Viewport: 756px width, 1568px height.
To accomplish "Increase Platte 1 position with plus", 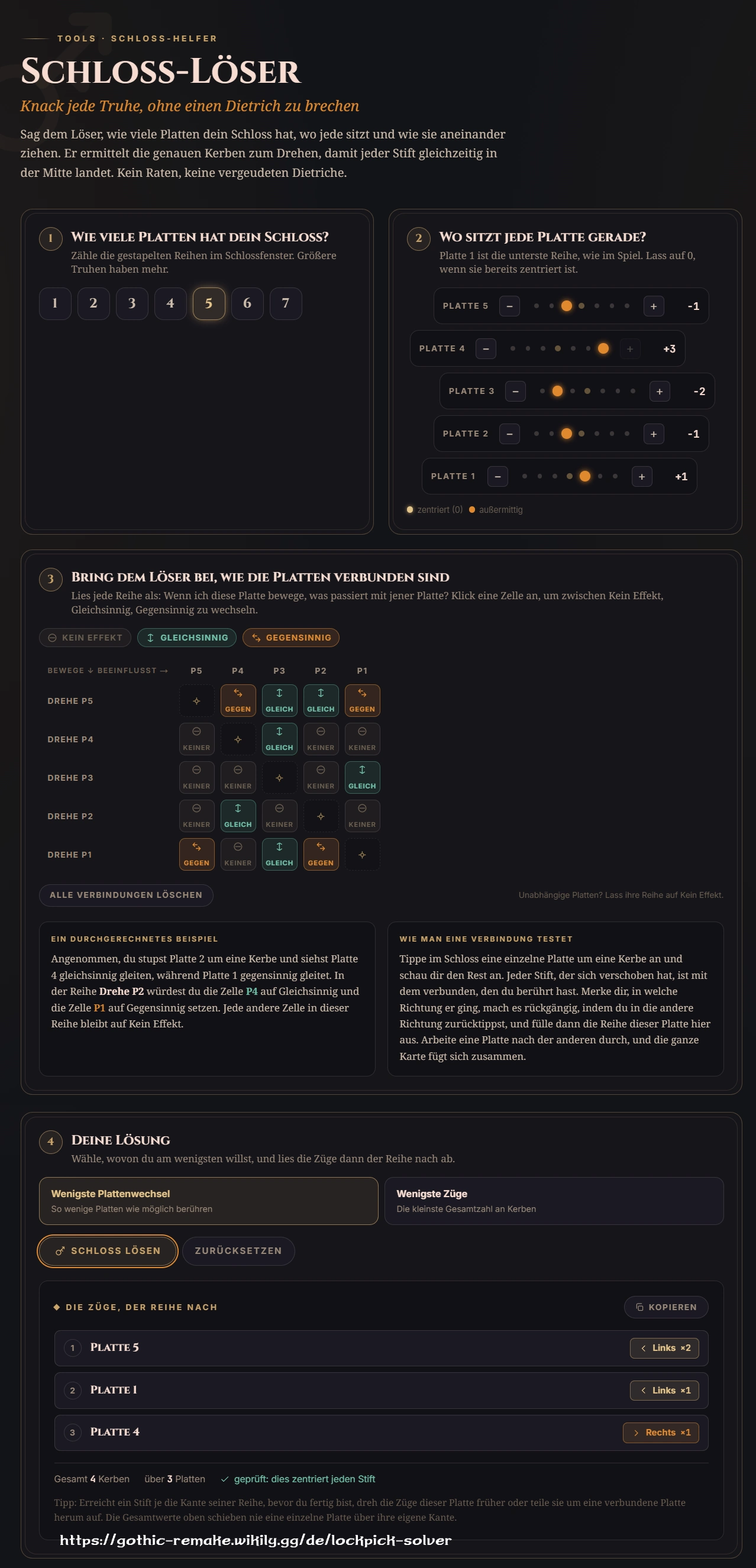I will coord(642,477).
